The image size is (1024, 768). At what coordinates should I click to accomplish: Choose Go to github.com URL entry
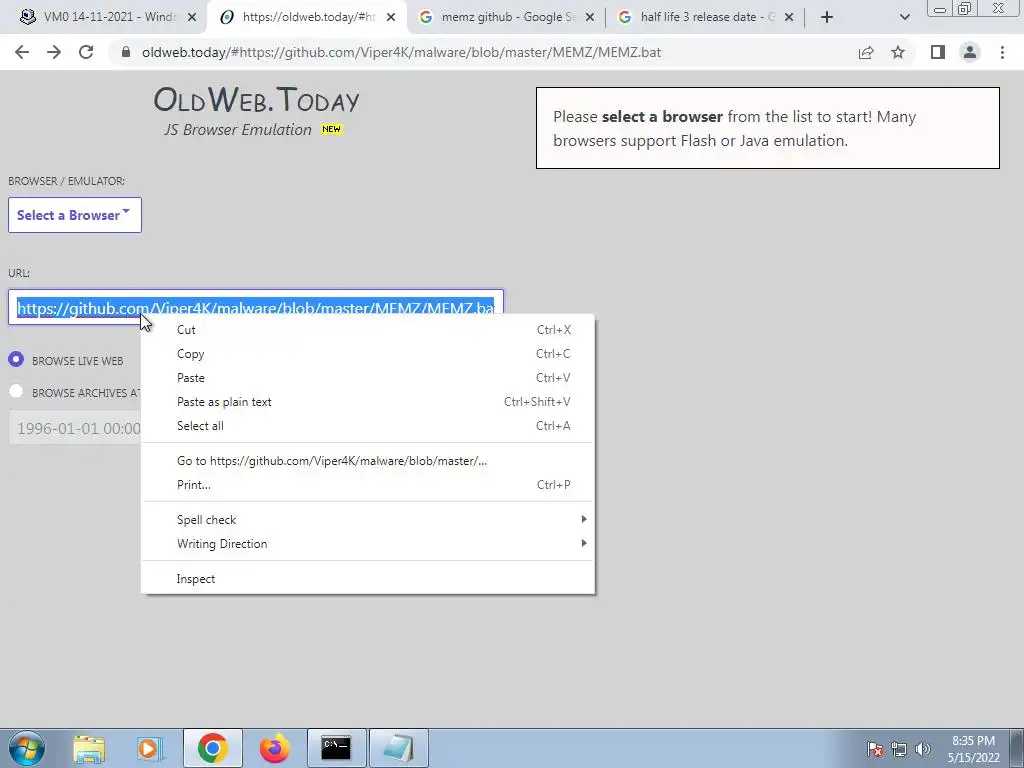point(368,460)
